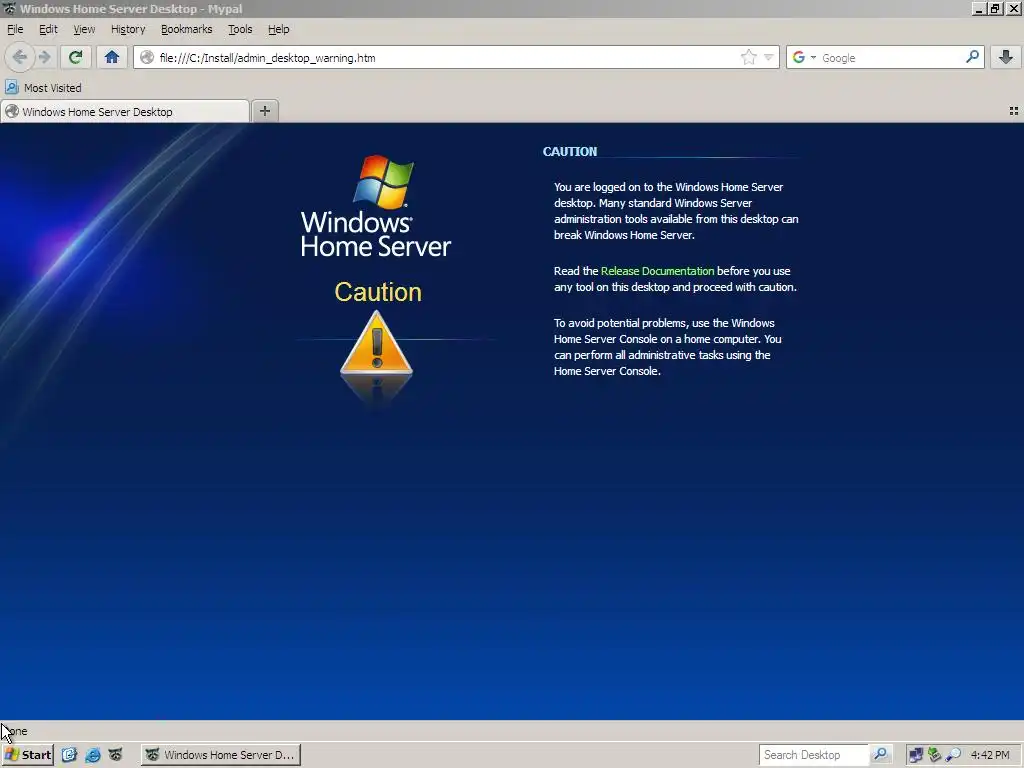This screenshot has width=1024, height=768.
Task: Open the Edit menu
Action: point(48,29)
